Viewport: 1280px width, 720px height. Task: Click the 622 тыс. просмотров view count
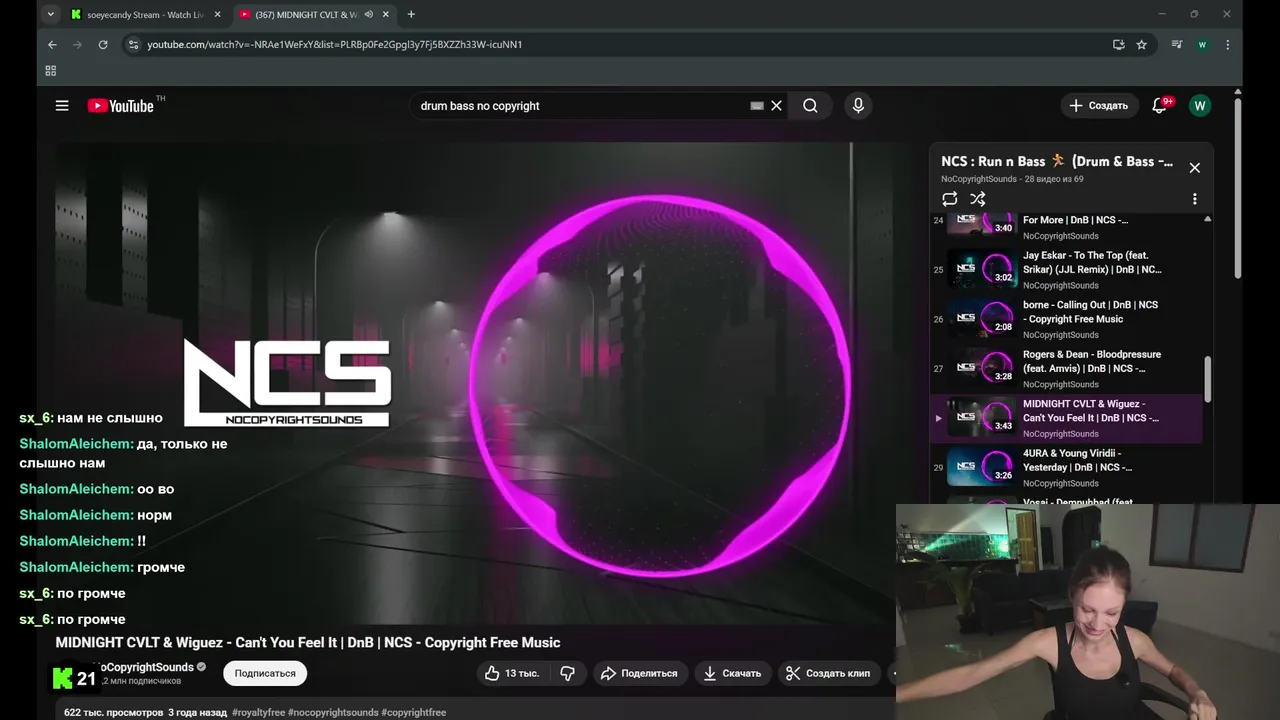(113, 713)
